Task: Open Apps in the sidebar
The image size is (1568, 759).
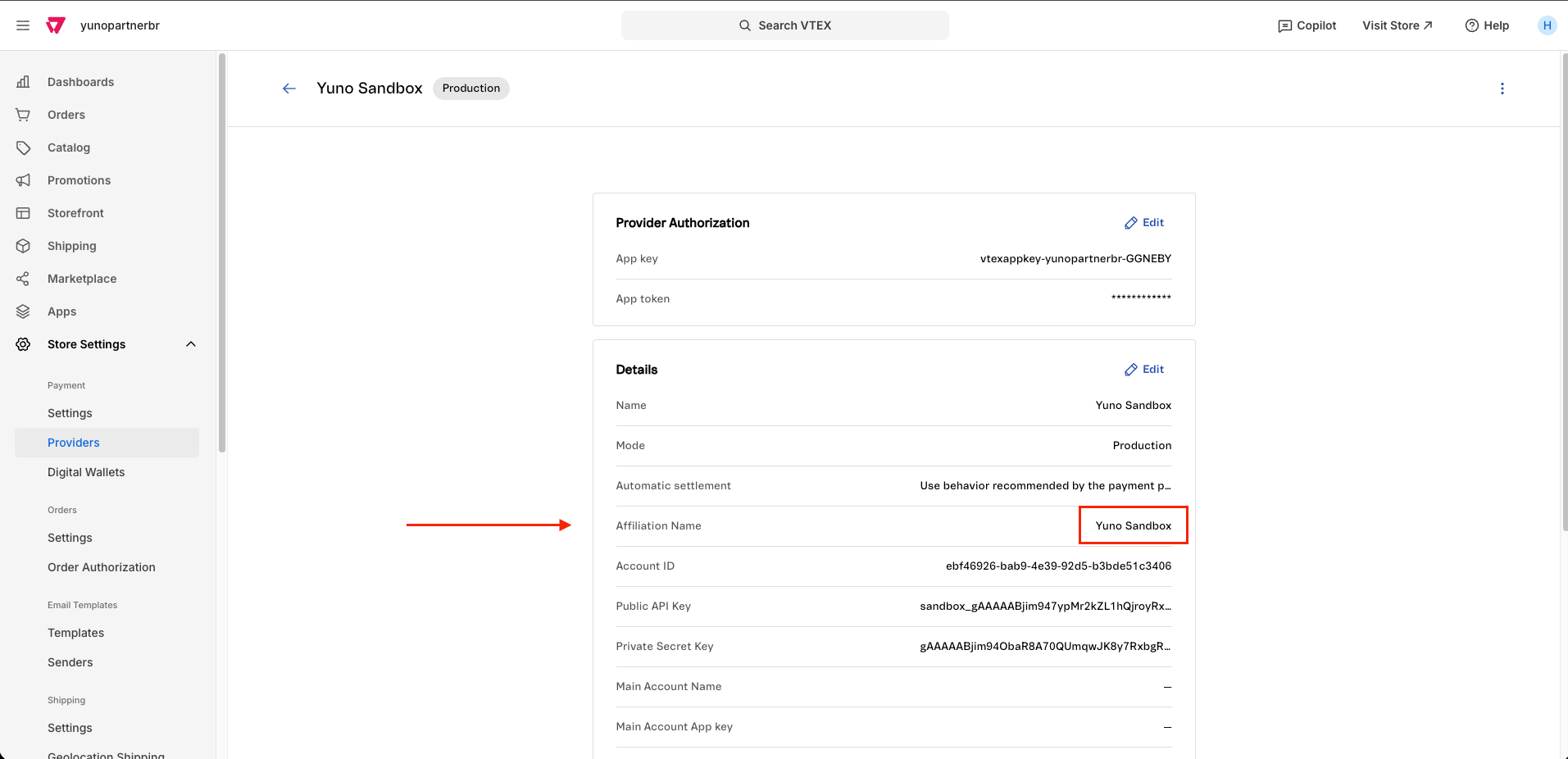Action: pyautogui.click(x=61, y=311)
